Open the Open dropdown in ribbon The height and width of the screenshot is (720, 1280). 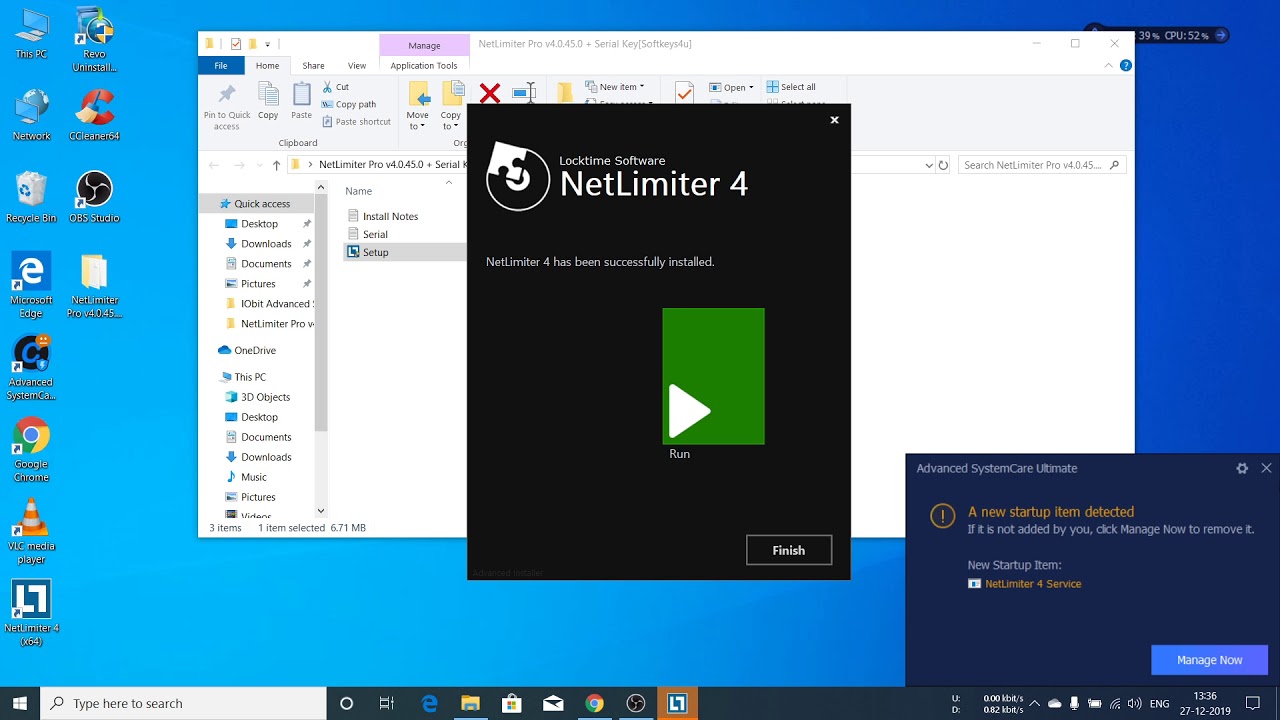tap(731, 87)
